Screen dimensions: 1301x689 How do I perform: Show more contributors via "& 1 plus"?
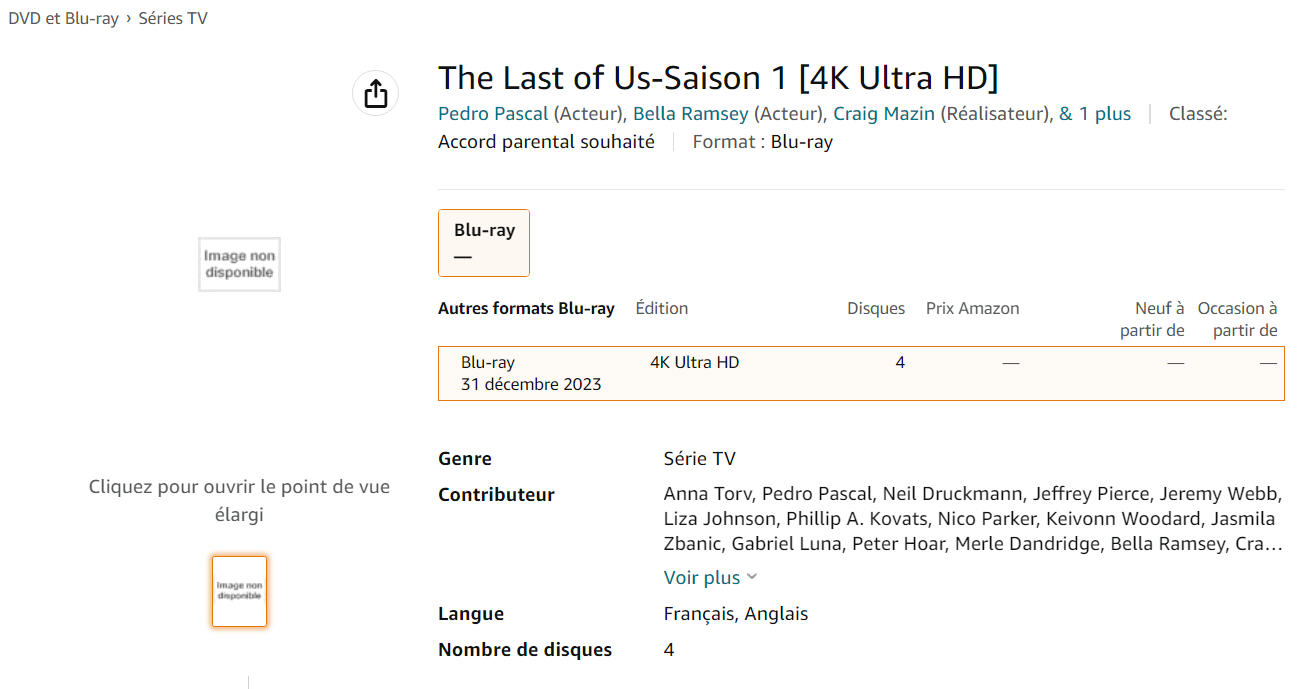(1095, 114)
